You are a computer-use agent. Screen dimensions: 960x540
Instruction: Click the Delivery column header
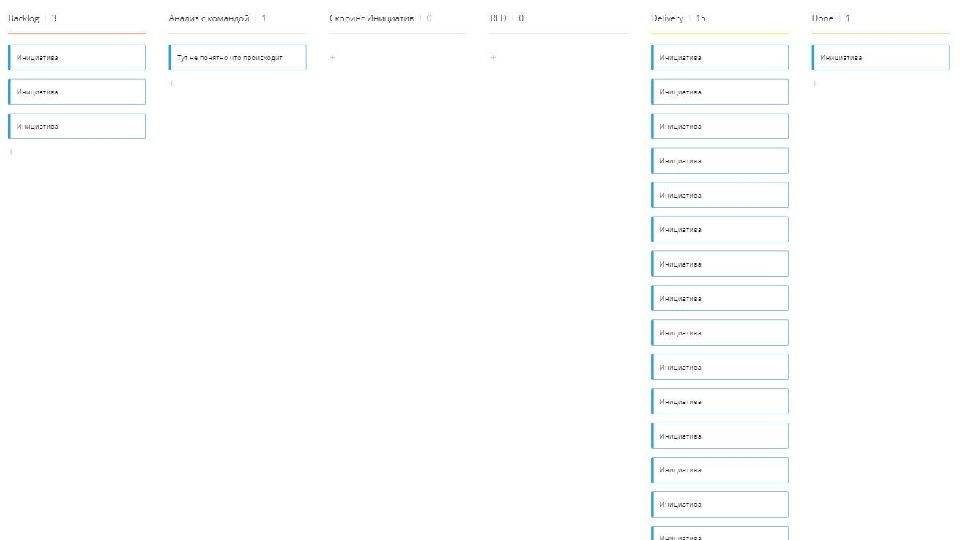pyautogui.click(x=670, y=18)
